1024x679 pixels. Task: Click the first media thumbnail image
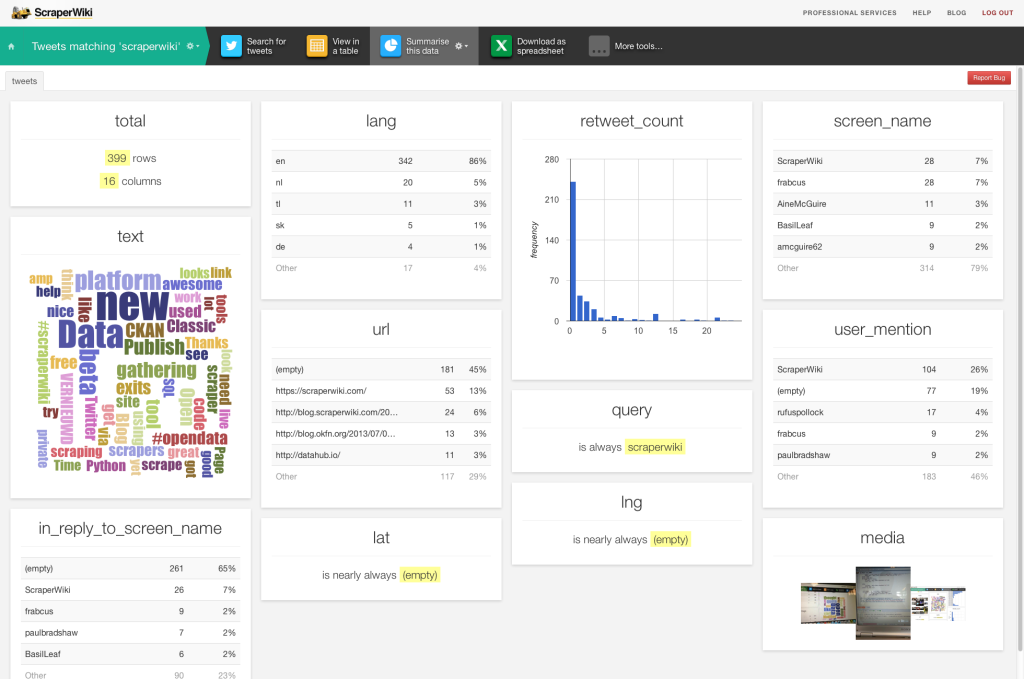coord(826,604)
